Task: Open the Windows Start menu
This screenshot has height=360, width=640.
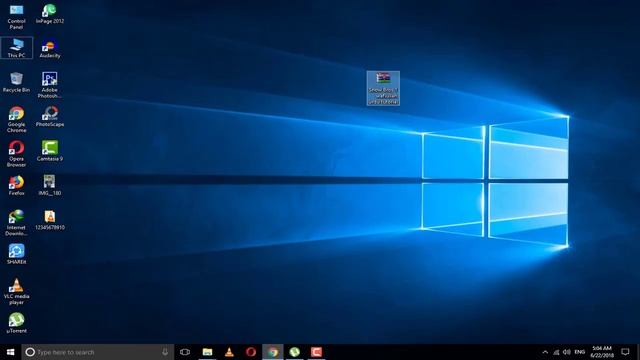Action: point(11,352)
